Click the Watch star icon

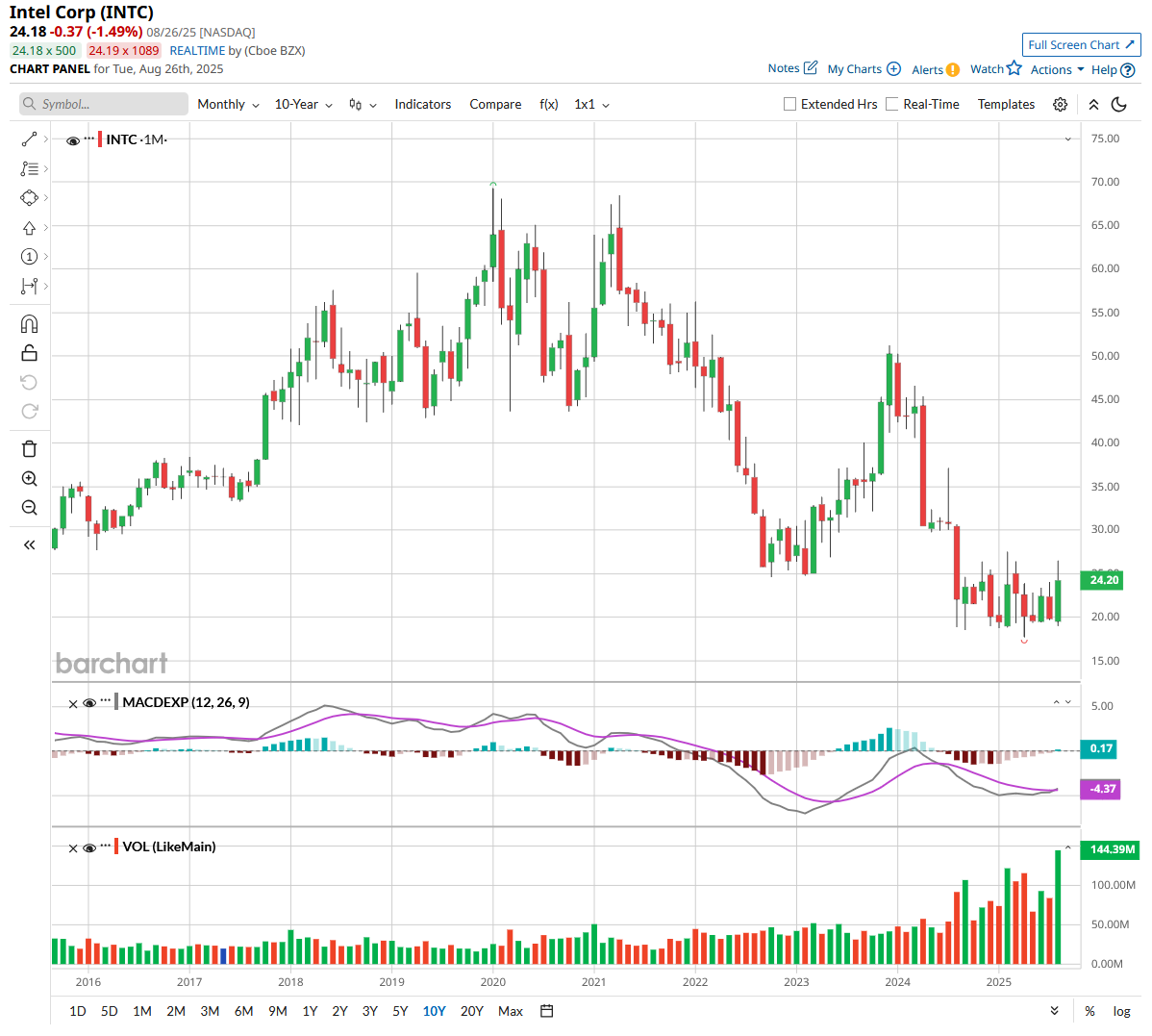(x=1014, y=67)
